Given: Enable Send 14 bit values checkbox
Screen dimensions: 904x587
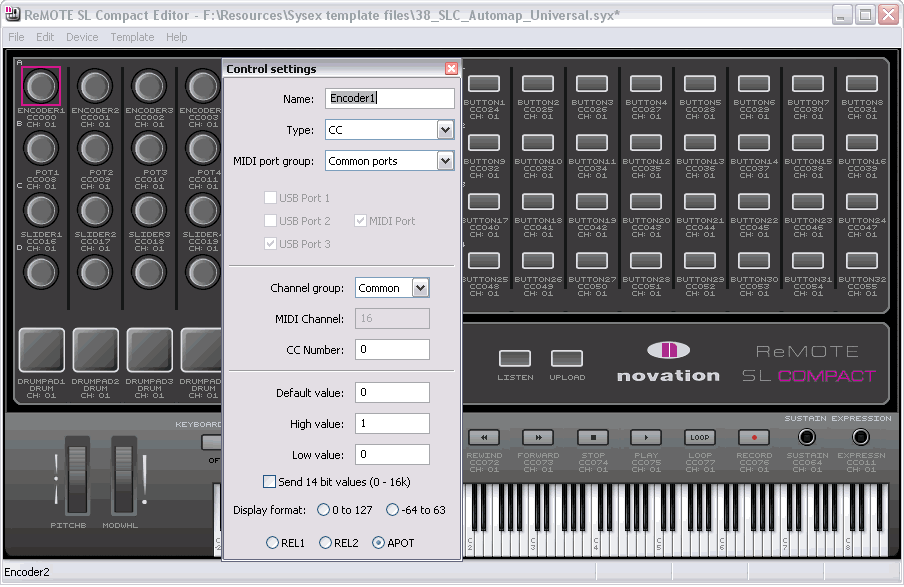Looking at the screenshot, I should coord(269,481).
